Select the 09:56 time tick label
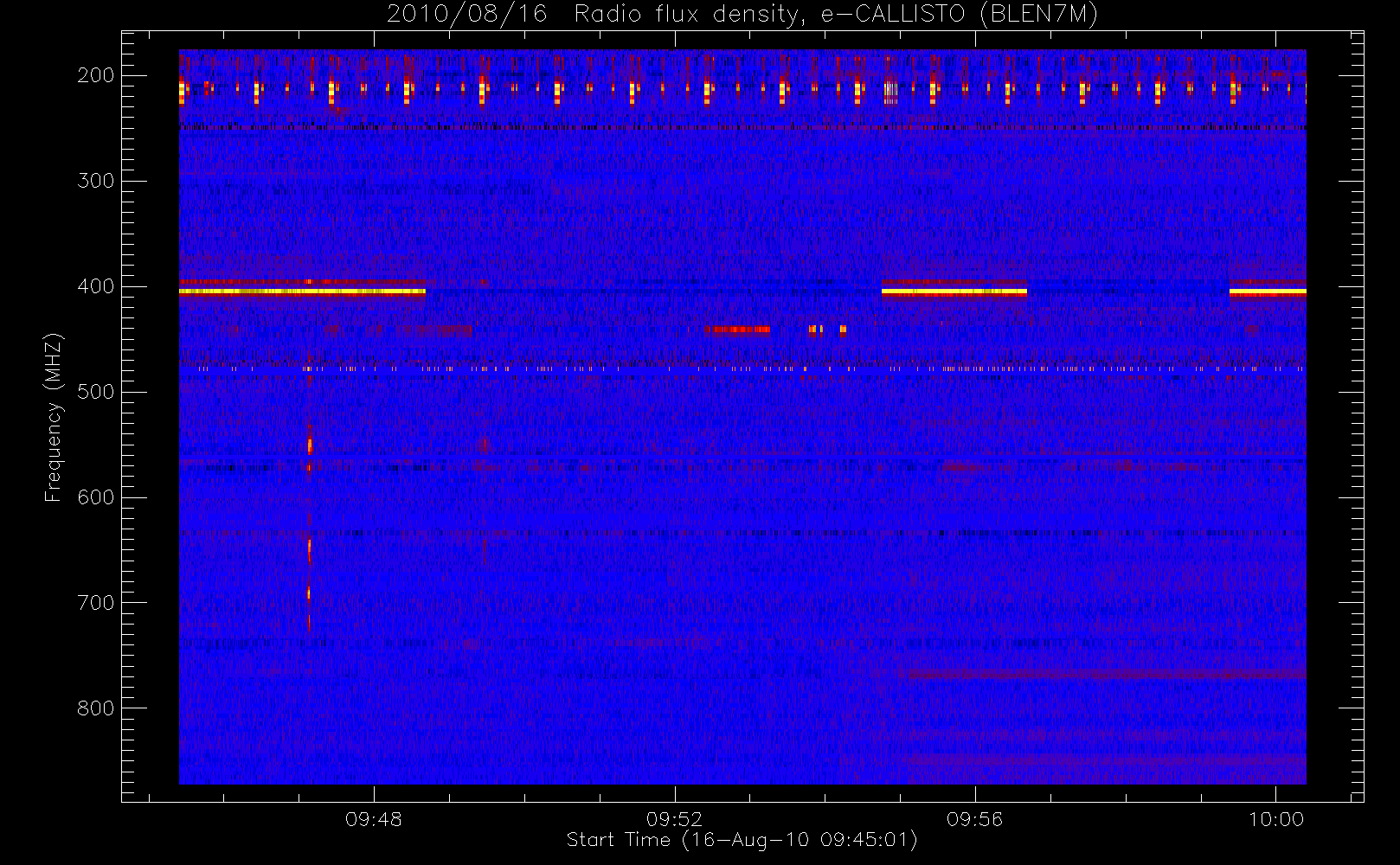The image size is (1400, 865). tap(975, 819)
